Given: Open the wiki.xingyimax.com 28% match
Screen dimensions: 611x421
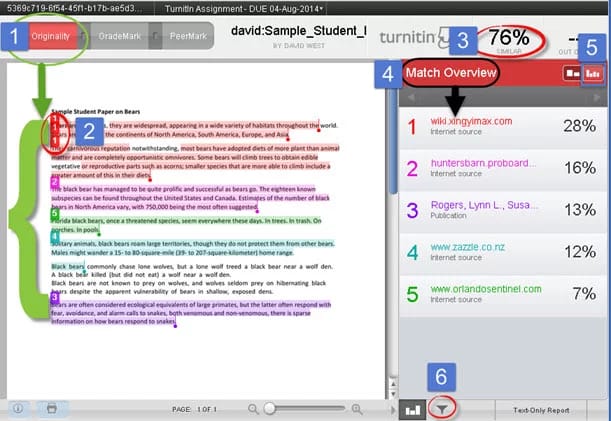Looking at the screenshot, I should tap(503, 127).
